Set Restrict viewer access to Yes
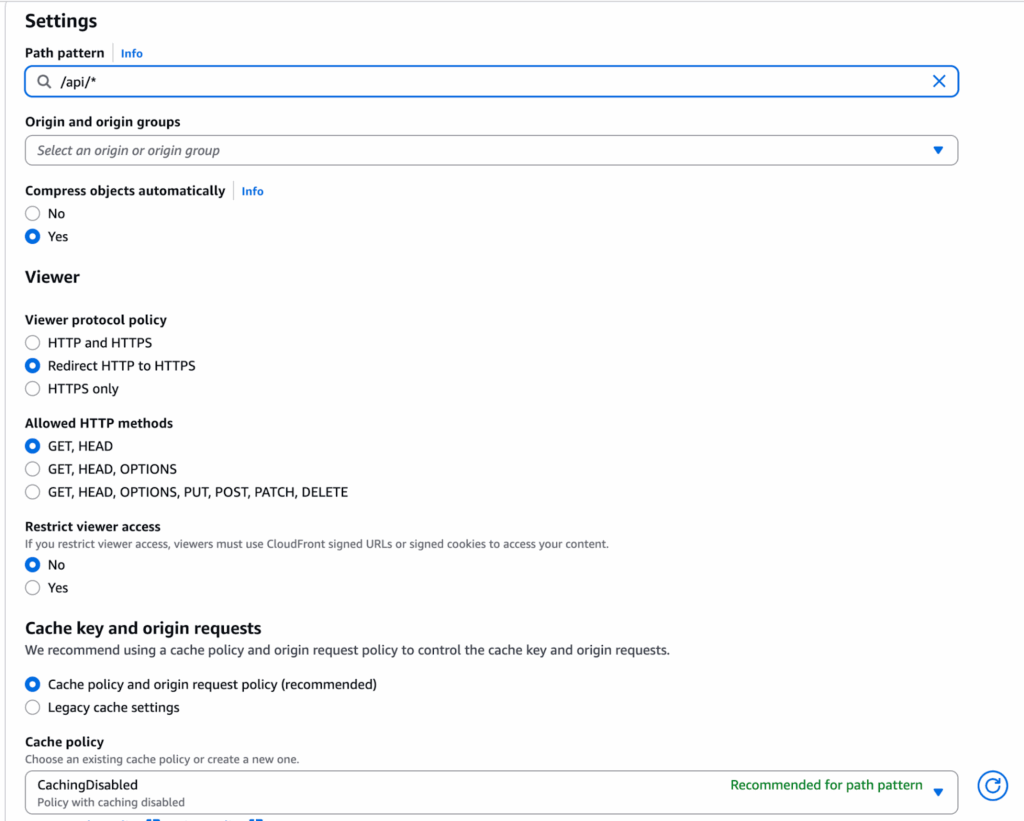The height and width of the screenshot is (821, 1024). 33,588
